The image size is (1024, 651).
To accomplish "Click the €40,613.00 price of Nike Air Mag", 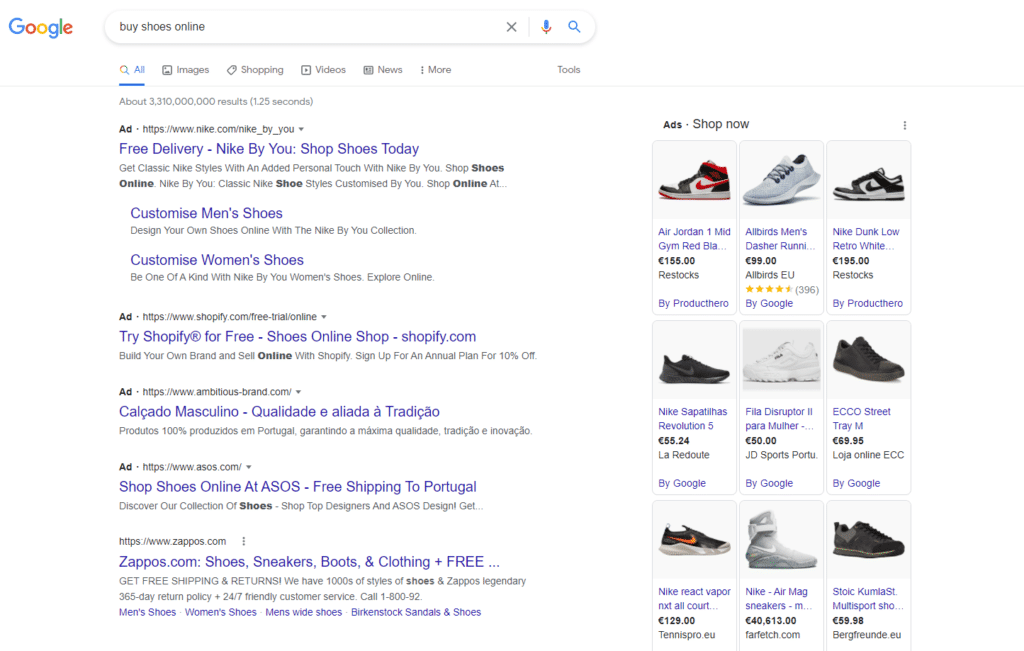I will pyautogui.click(x=771, y=621).
